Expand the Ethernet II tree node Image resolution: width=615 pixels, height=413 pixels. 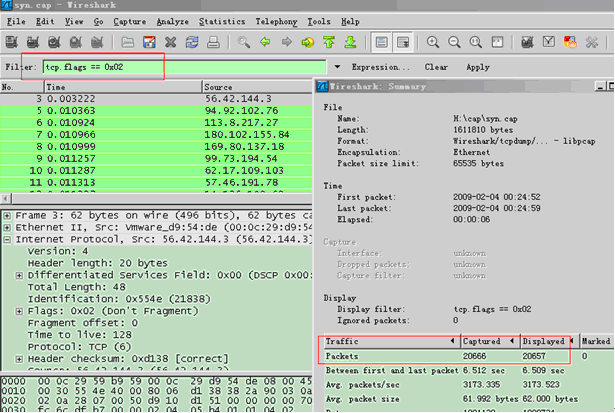point(7,227)
